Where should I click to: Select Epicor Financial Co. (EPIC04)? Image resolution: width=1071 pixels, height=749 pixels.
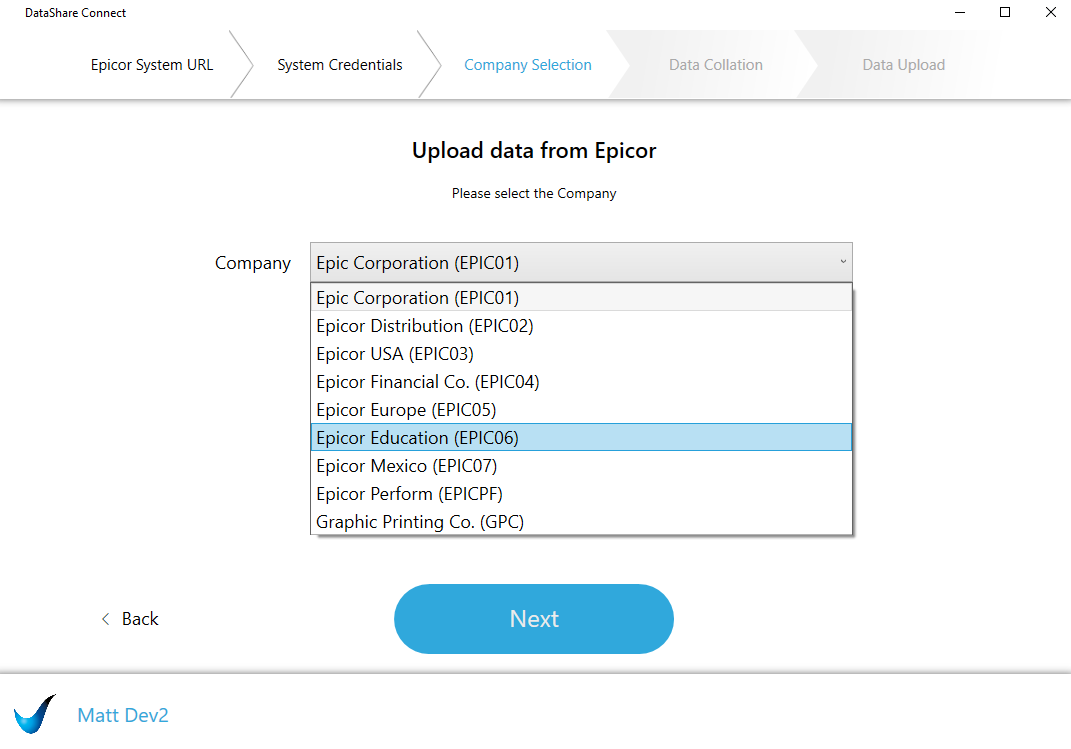[581, 382]
